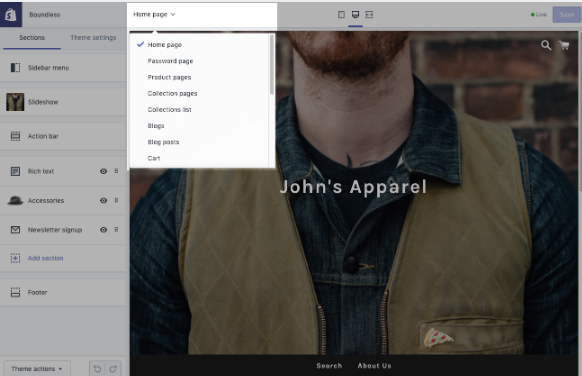Open the Slideshow section thumbnail

15,102
